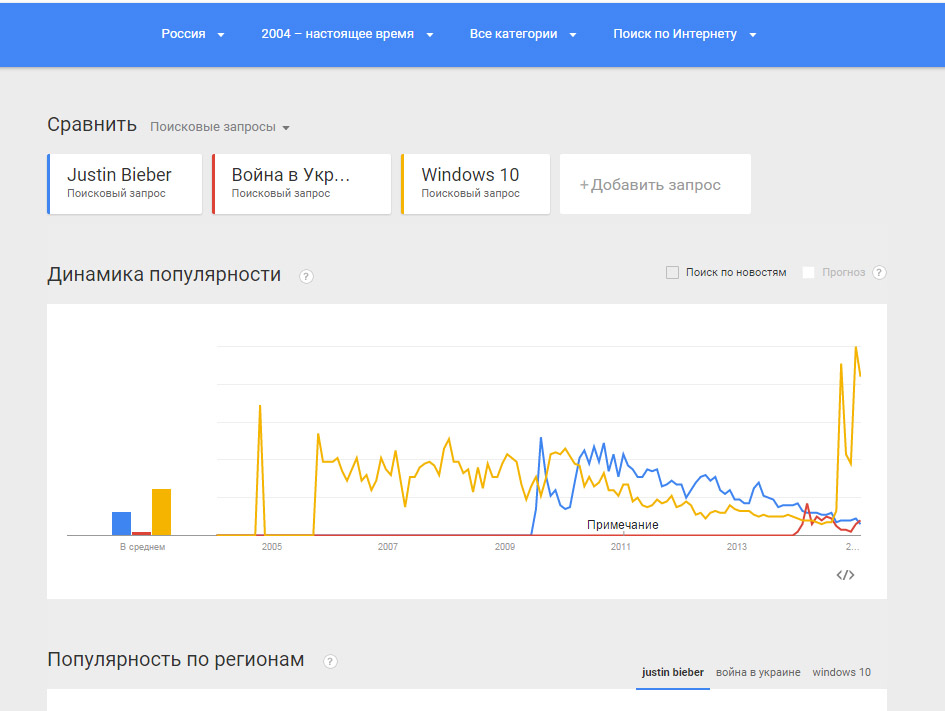Click help icon next to Прогноз
The image size is (945, 711).
879,272
